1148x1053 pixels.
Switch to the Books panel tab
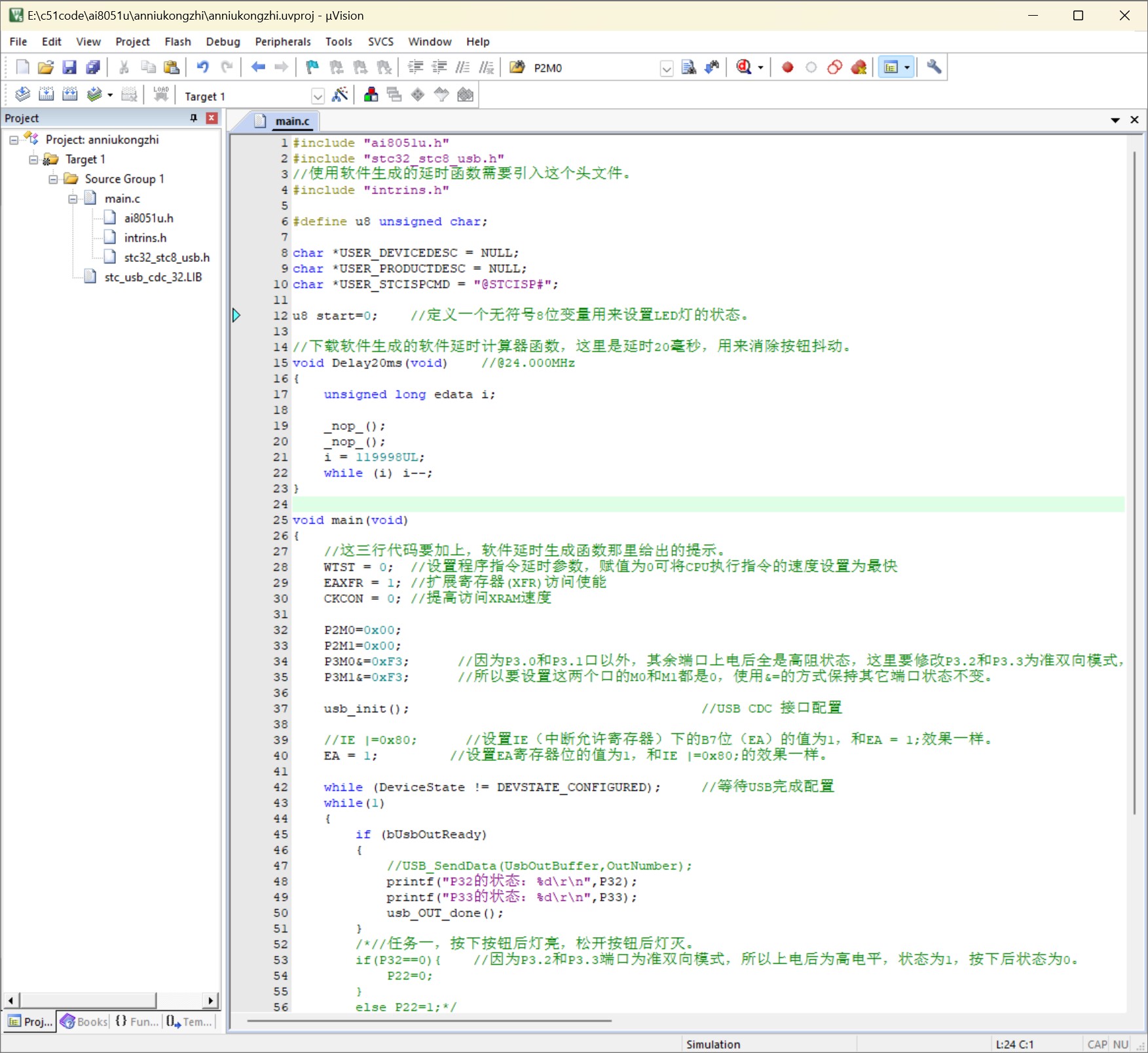tap(84, 1022)
